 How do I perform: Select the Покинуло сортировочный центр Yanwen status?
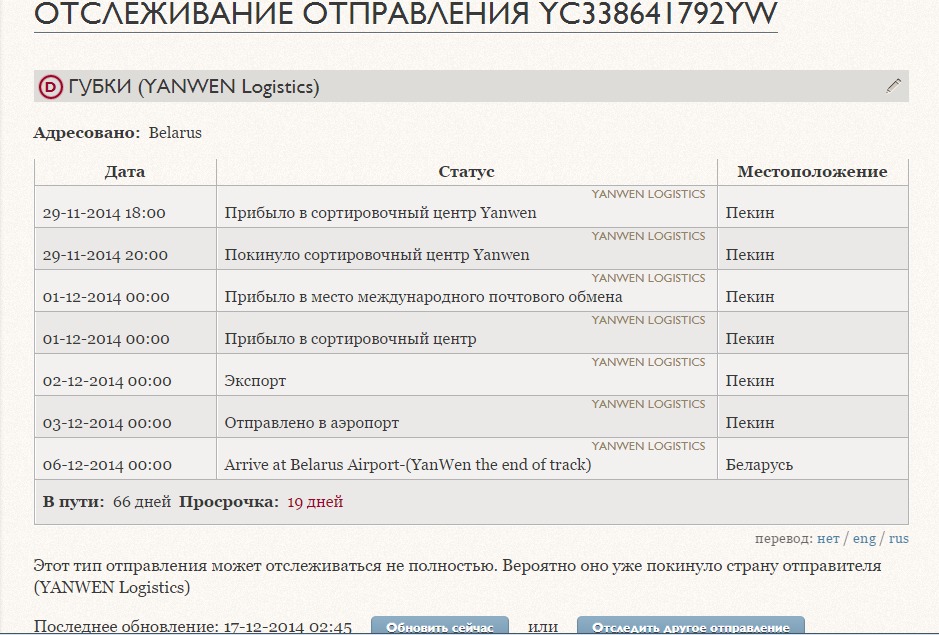[377, 255]
